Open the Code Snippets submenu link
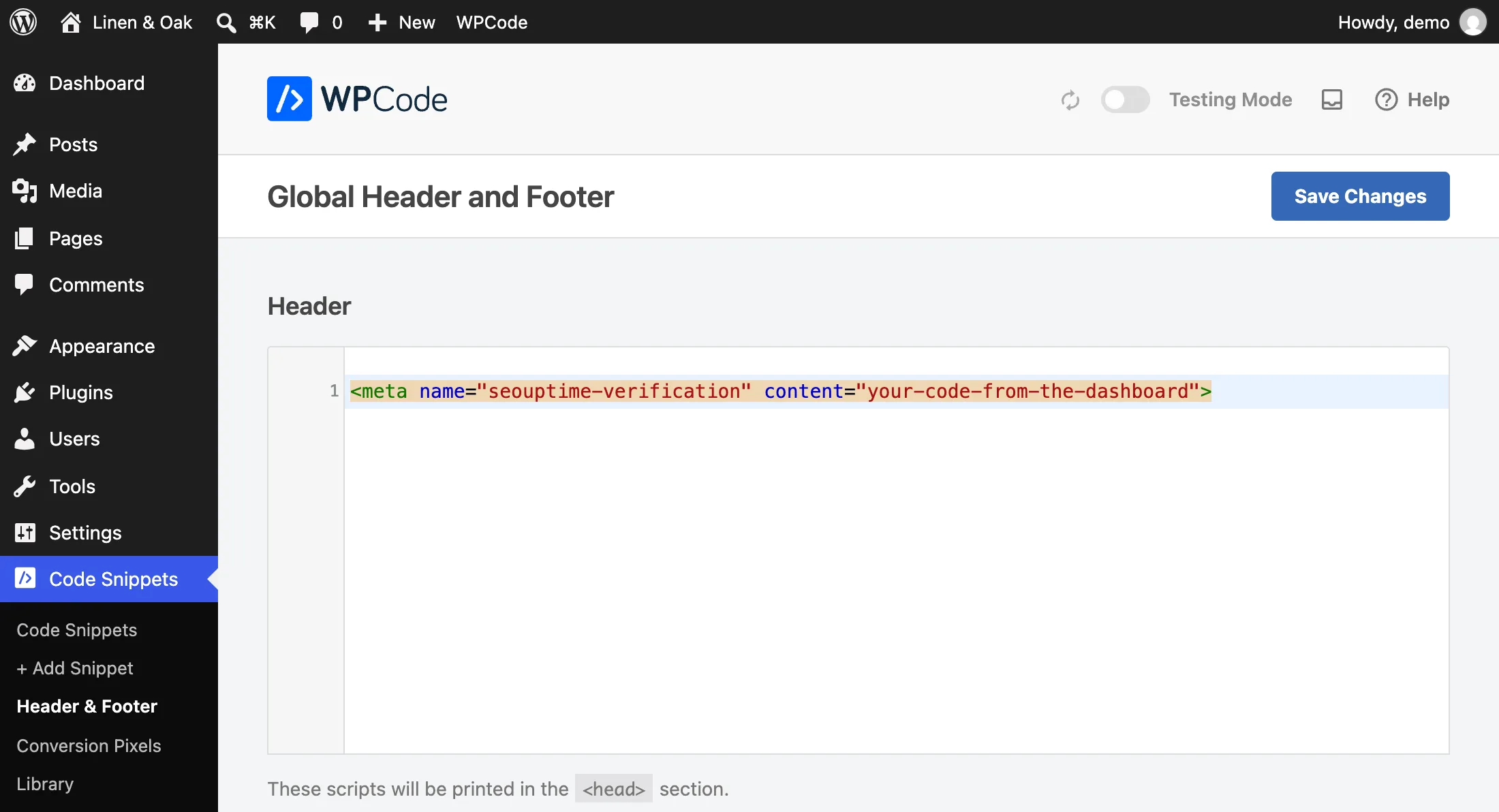Screen dimensions: 1499x812 (77, 630)
